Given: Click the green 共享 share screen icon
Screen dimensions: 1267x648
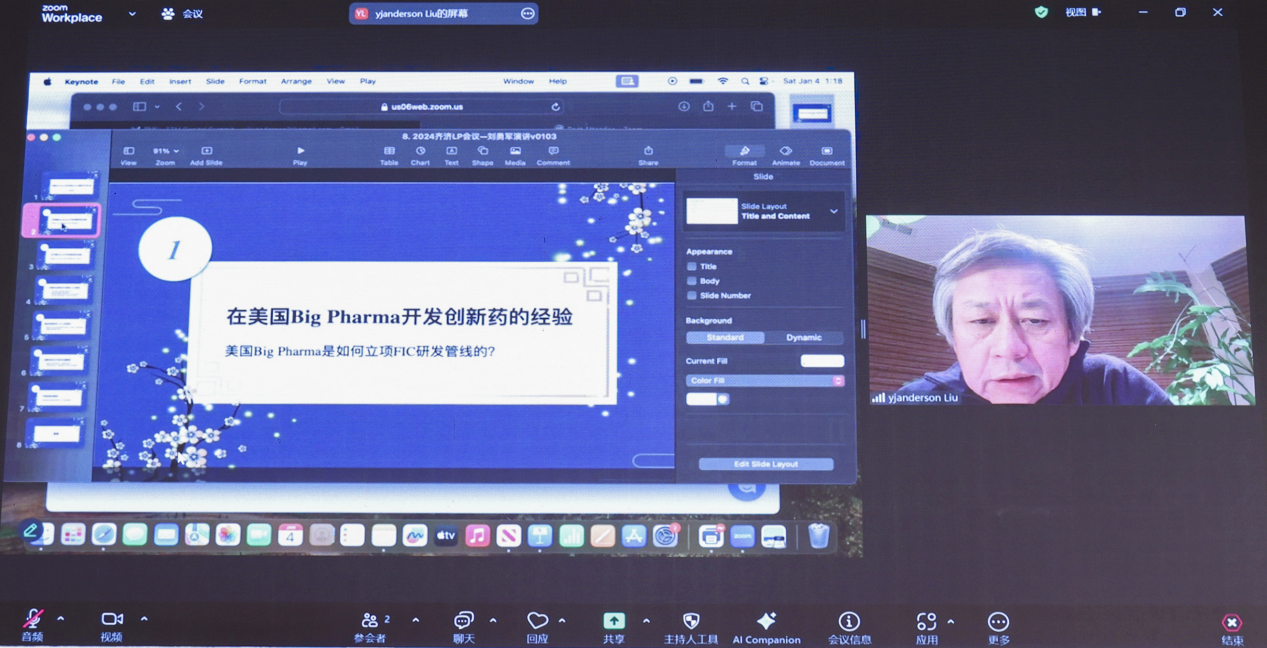Looking at the screenshot, I should pyautogui.click(x=614, y=620).
